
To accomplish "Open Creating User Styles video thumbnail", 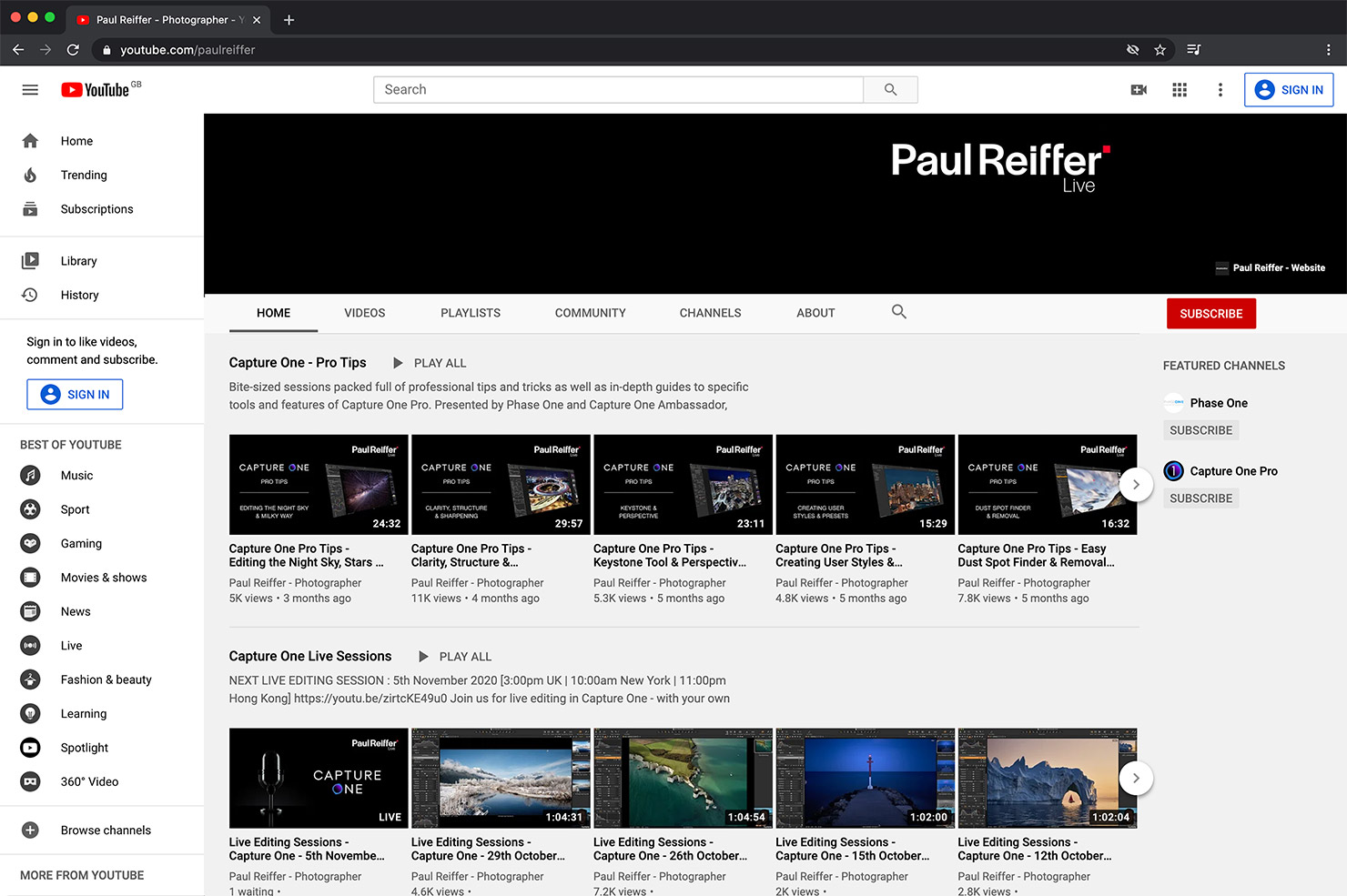I will pos(865,485).
